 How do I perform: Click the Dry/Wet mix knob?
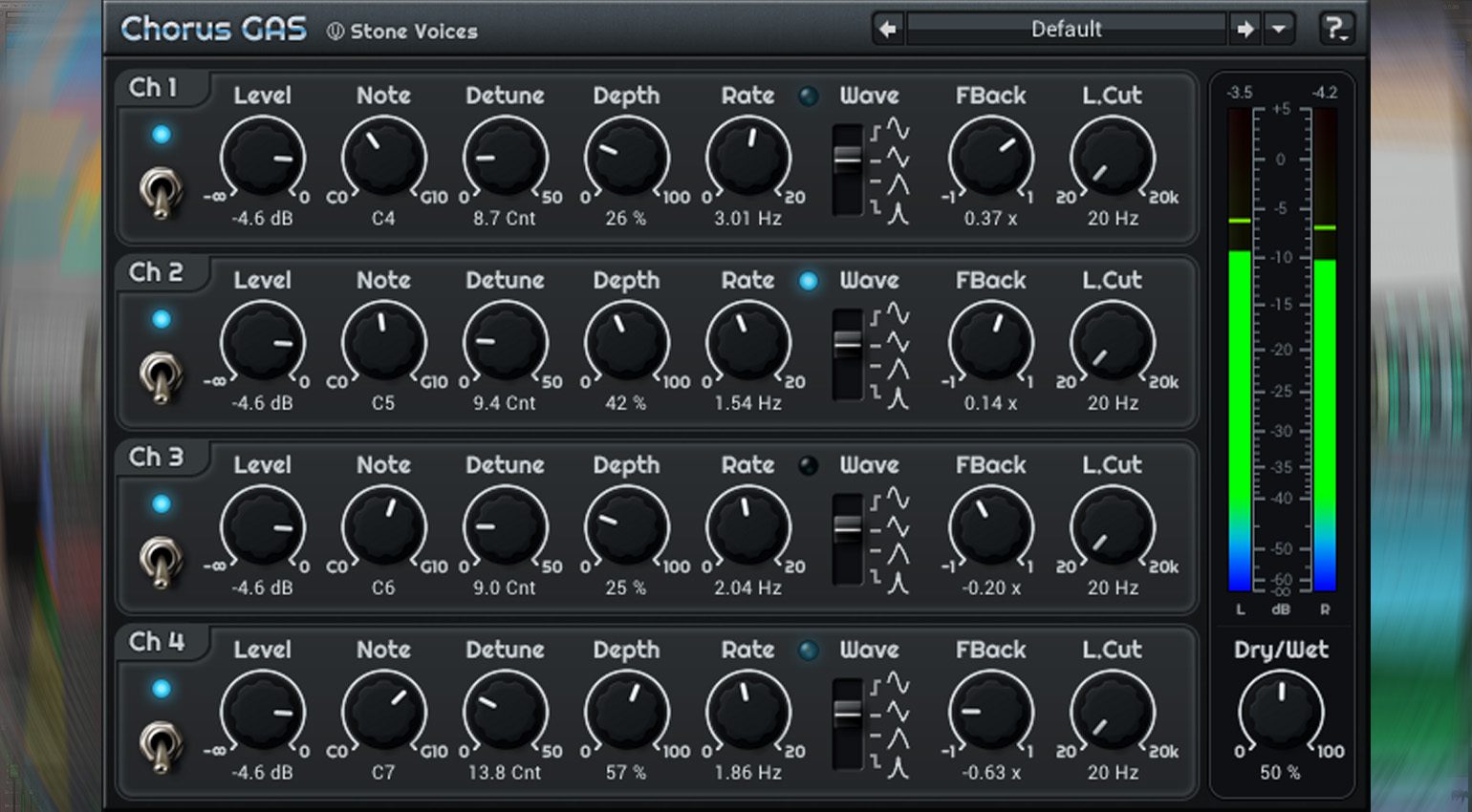pos(1281,712)
